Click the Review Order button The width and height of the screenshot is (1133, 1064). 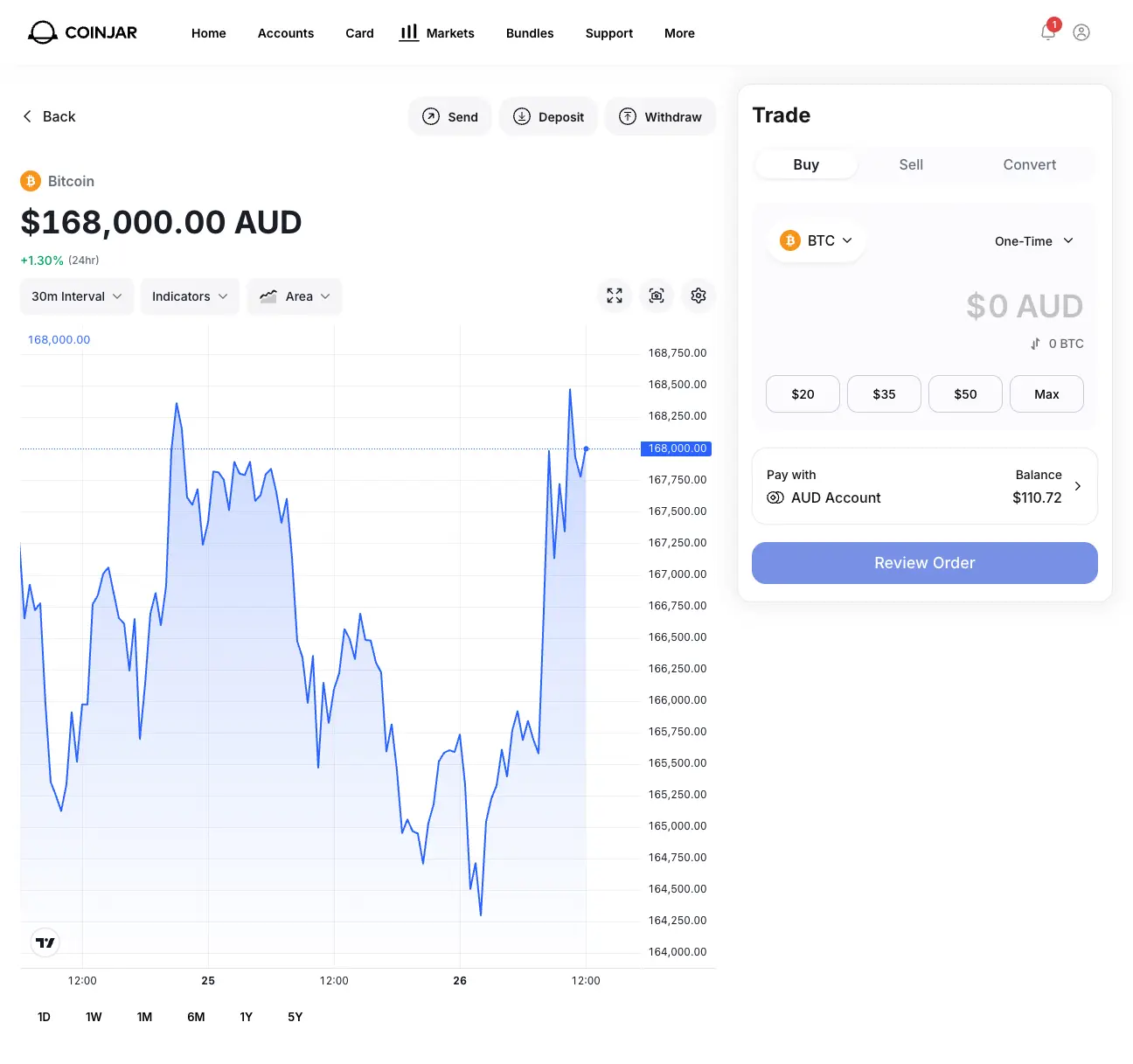[x=924, y=563]
